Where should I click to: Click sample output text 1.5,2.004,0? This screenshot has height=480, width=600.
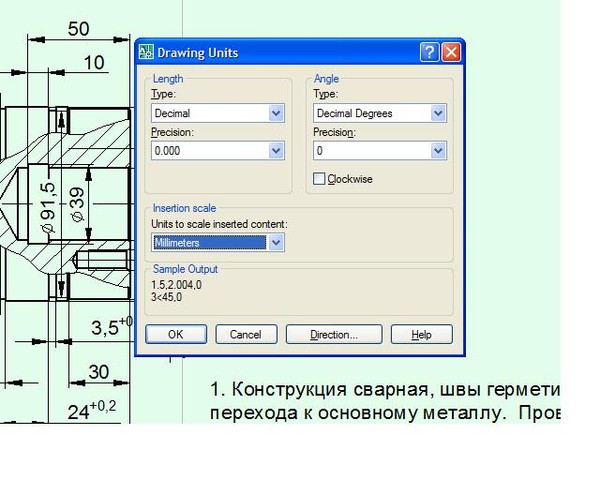pyautogui.click(x=176, y=285)
